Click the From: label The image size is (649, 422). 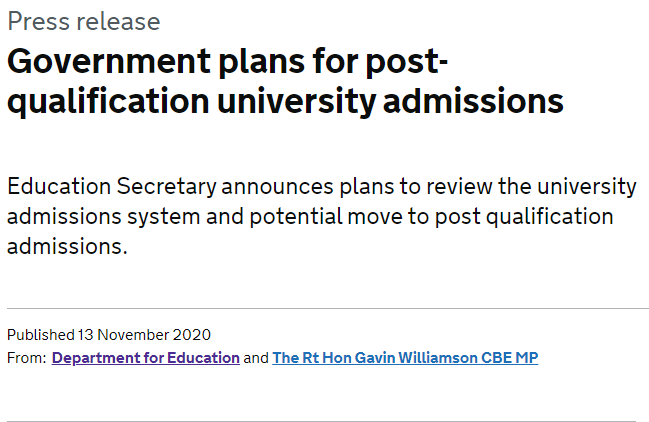click(27, 358)
